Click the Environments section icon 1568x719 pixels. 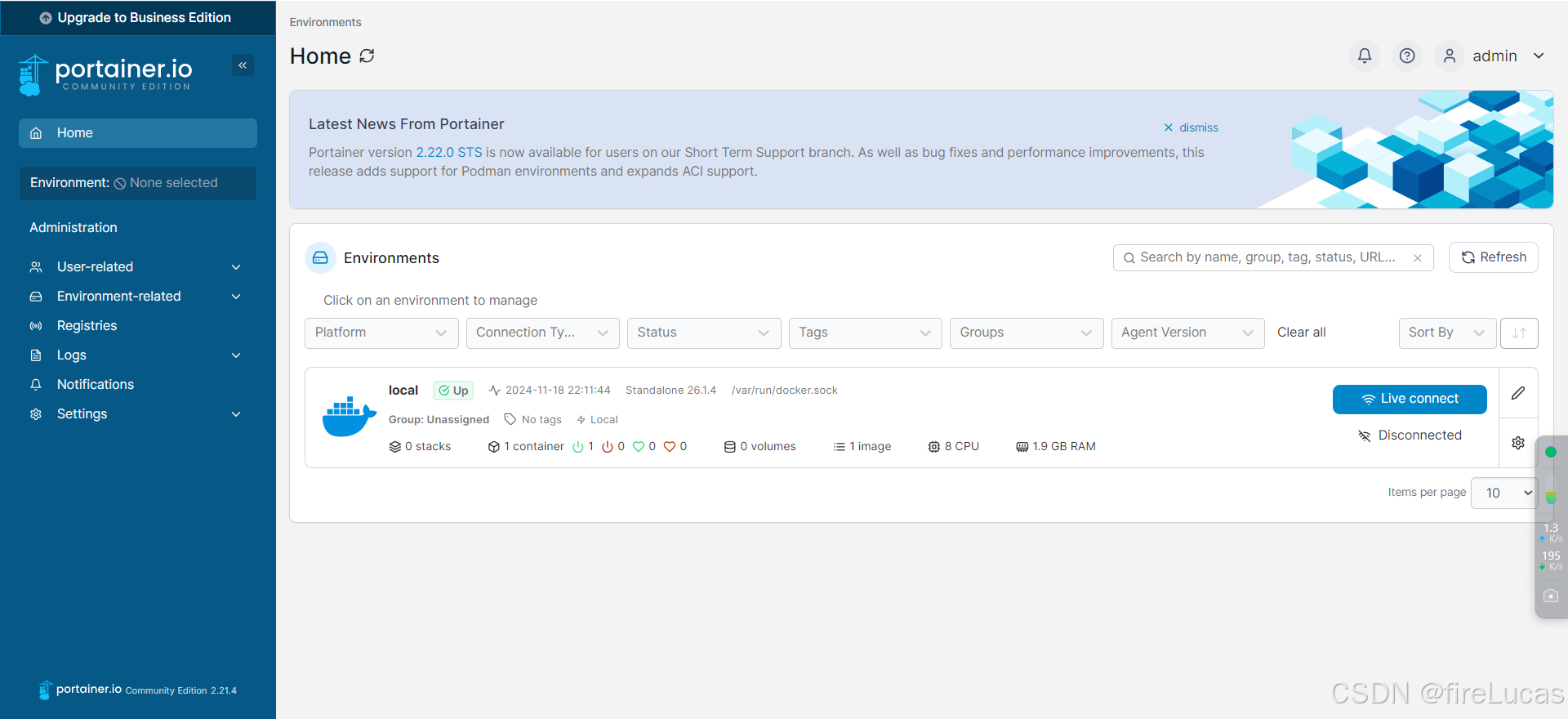320,257
